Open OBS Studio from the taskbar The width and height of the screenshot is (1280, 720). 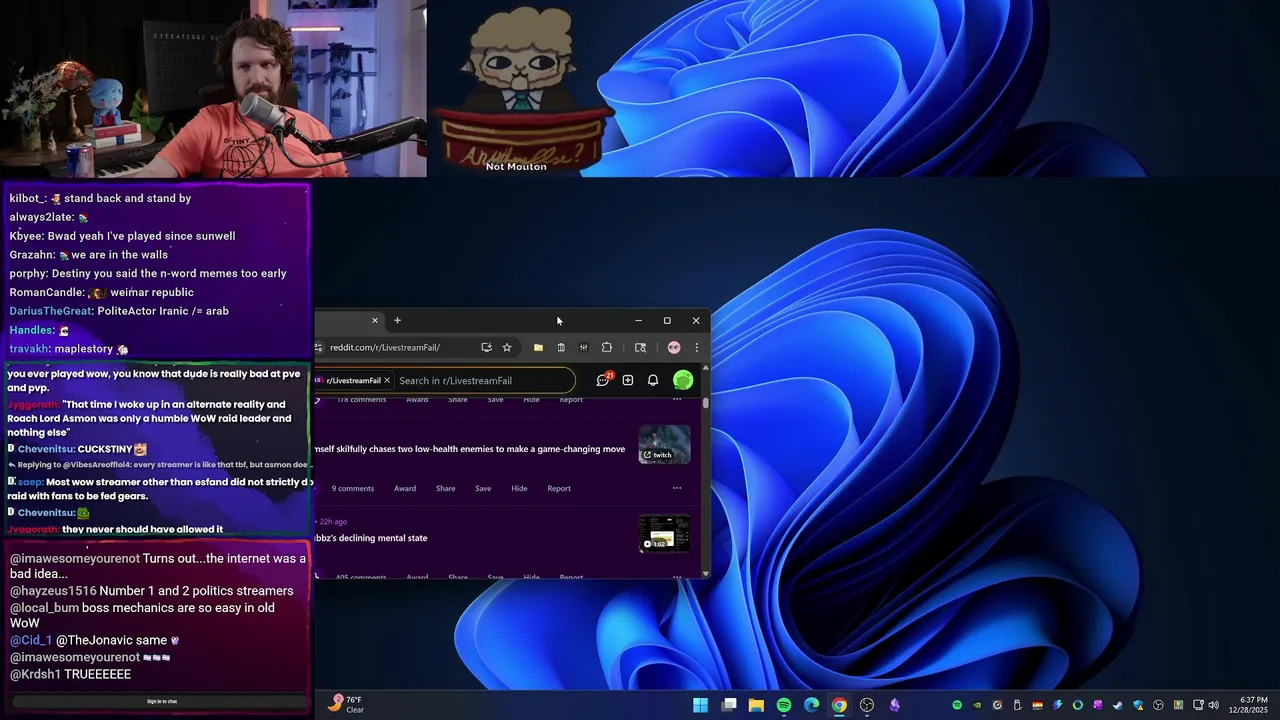[x=867, y=705]
